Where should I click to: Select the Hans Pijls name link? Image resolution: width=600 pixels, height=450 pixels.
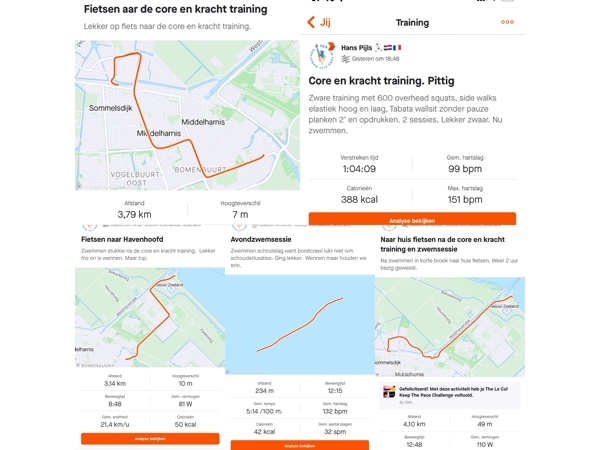[356, 48]
